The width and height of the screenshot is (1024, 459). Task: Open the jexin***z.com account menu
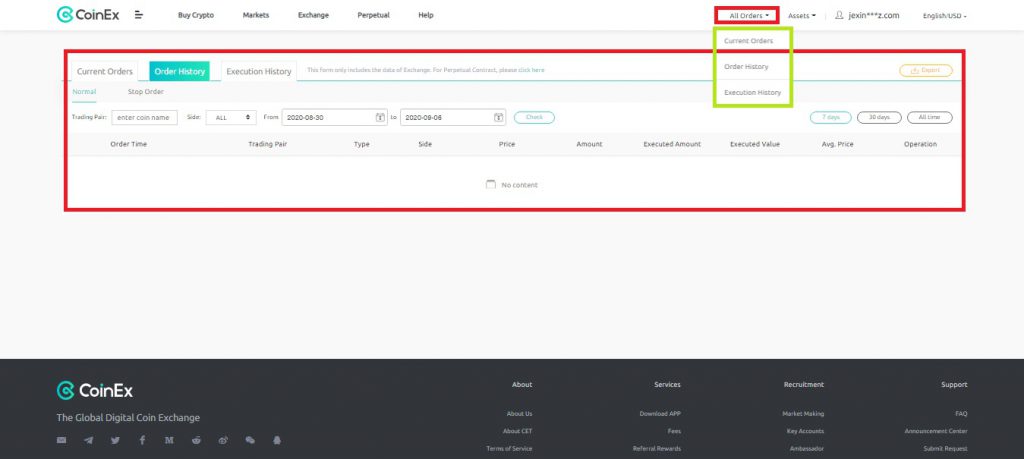[x=873, y=15]
